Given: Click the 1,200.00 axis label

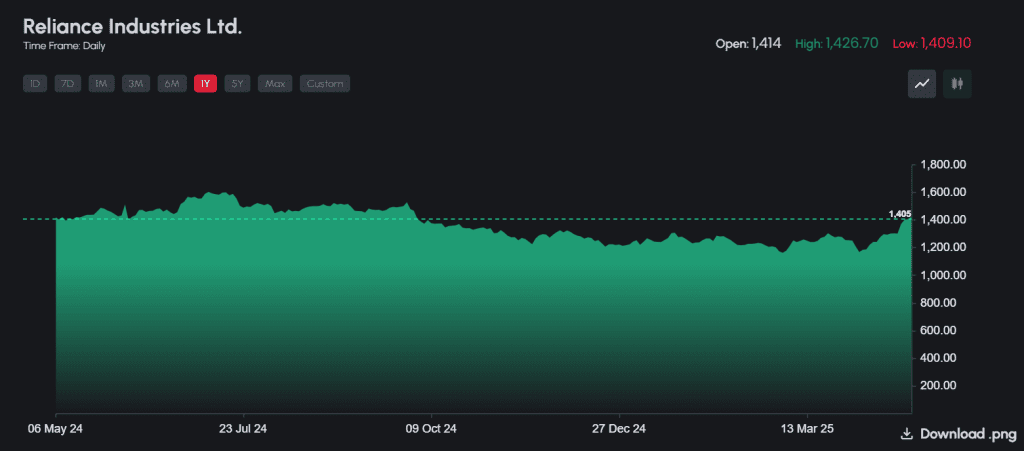Looking at the screenshot, I should (x=942, y=247).
